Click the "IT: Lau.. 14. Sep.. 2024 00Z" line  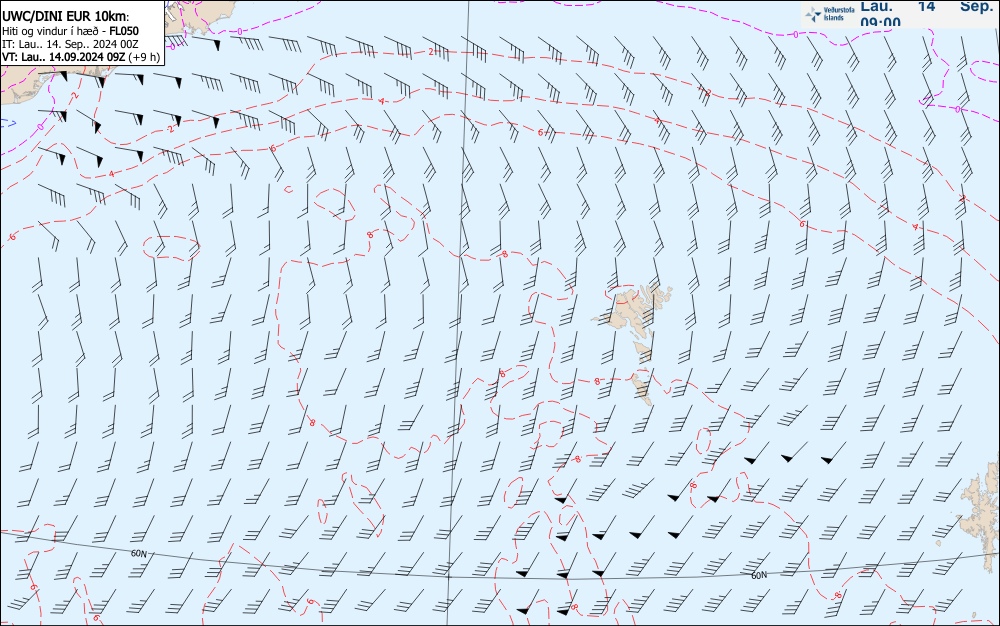(70, 44)
